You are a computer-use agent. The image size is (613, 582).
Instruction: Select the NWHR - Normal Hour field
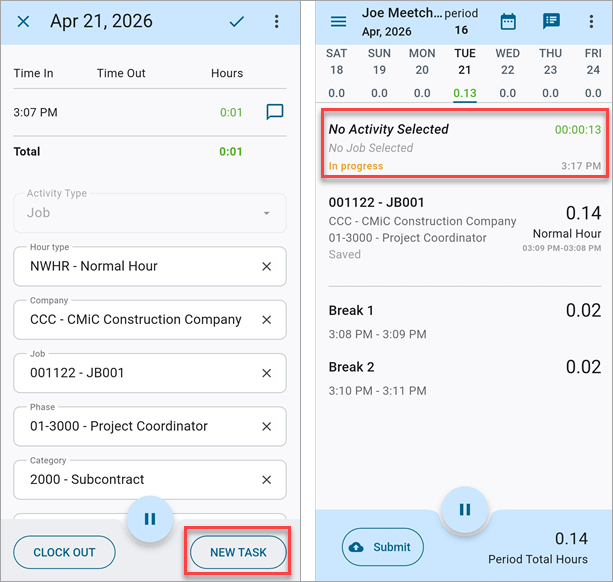pos(150,266)
